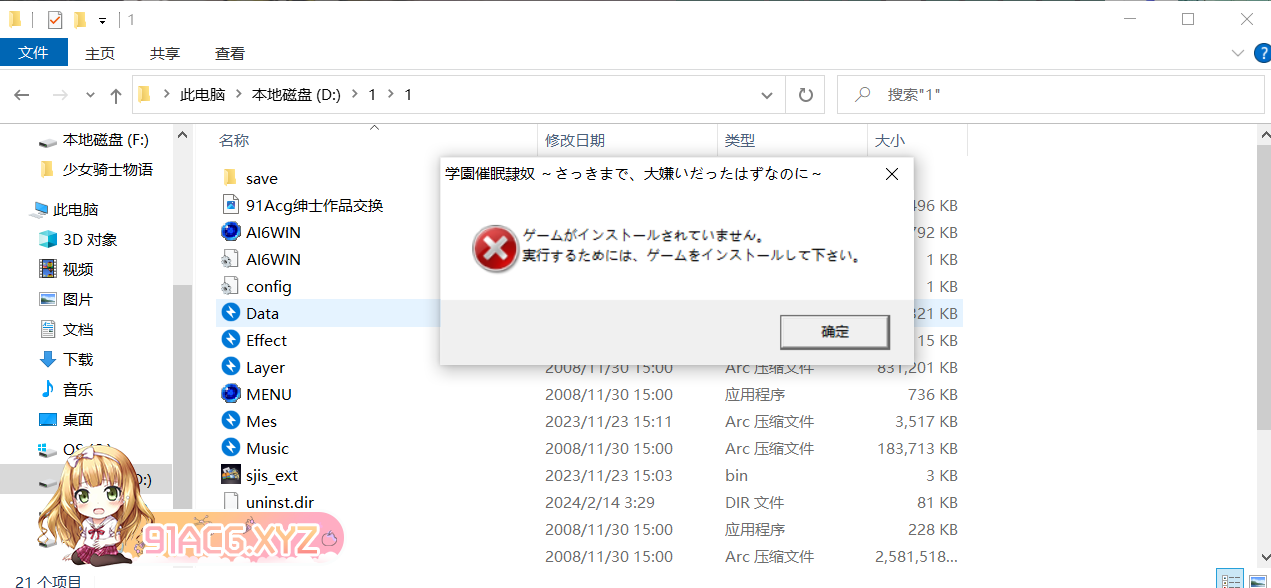Switch to the 查看 ribbon tab
Screen dimensions: 1271x588
pyautogui.click(x=230, y=53)
